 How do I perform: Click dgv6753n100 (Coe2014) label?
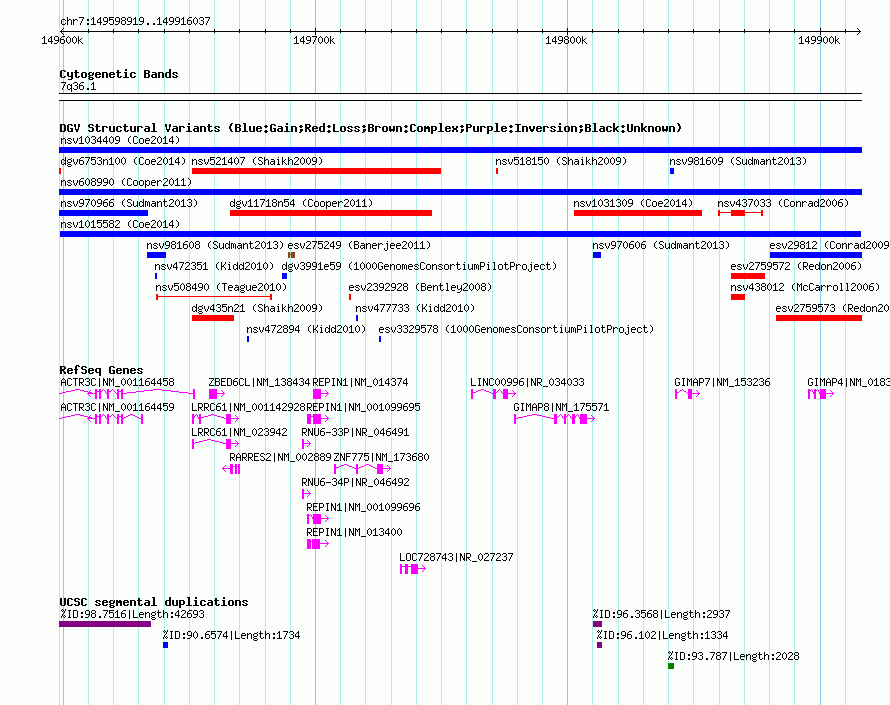point(123,161)
